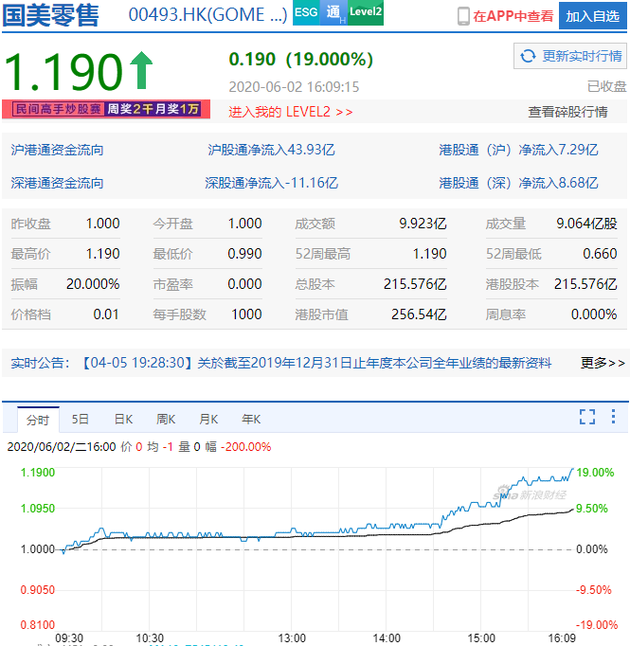This screenshot has height=646, width=630.
Task: Click the 19.00% right axis label
Action: pos(595,473)
